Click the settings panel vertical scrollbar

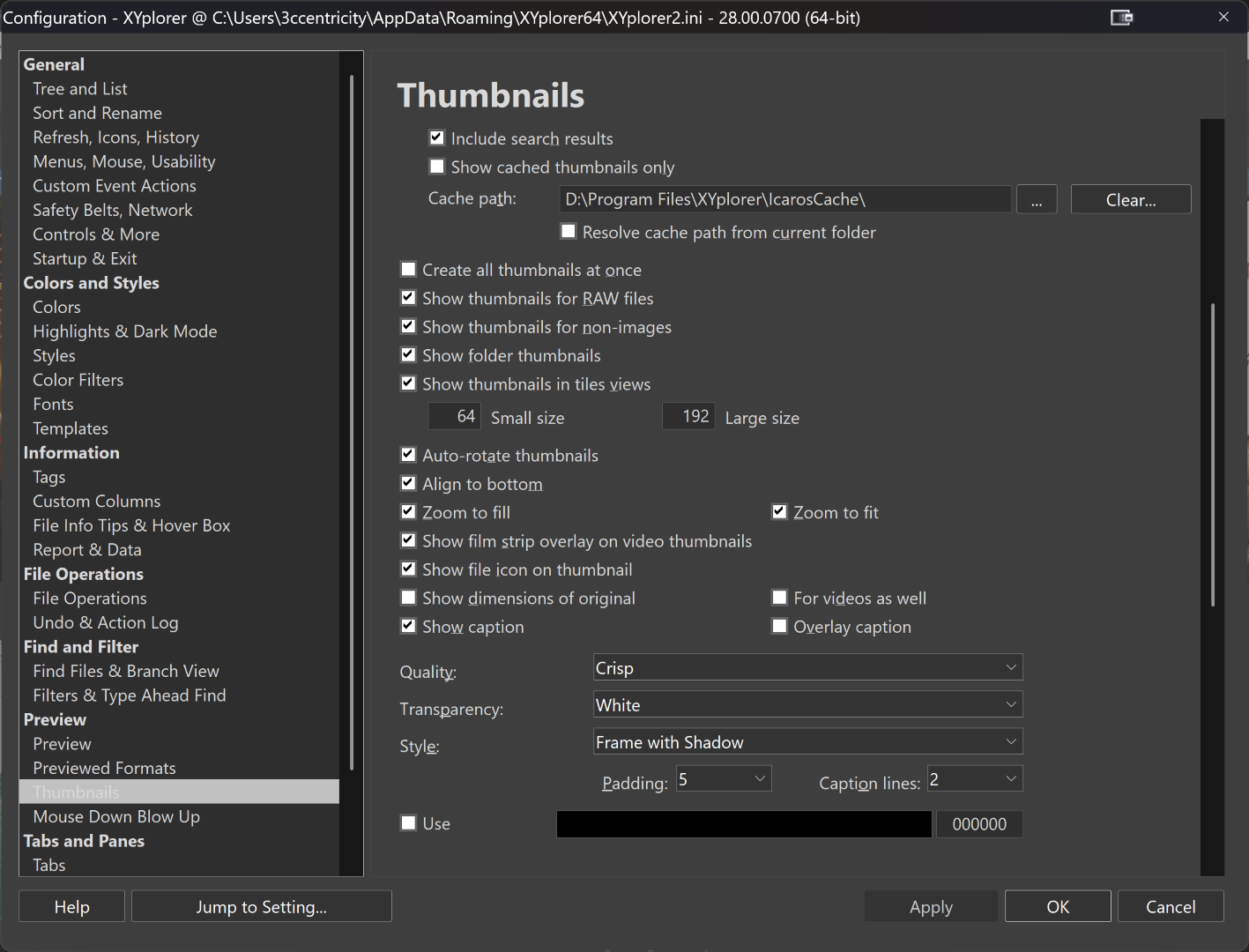click(1213, 454)
